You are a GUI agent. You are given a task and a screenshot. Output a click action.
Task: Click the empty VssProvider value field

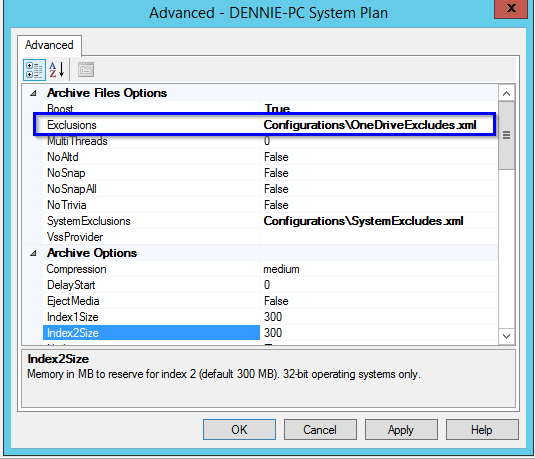pyautogui.click(x=379, y=237)
